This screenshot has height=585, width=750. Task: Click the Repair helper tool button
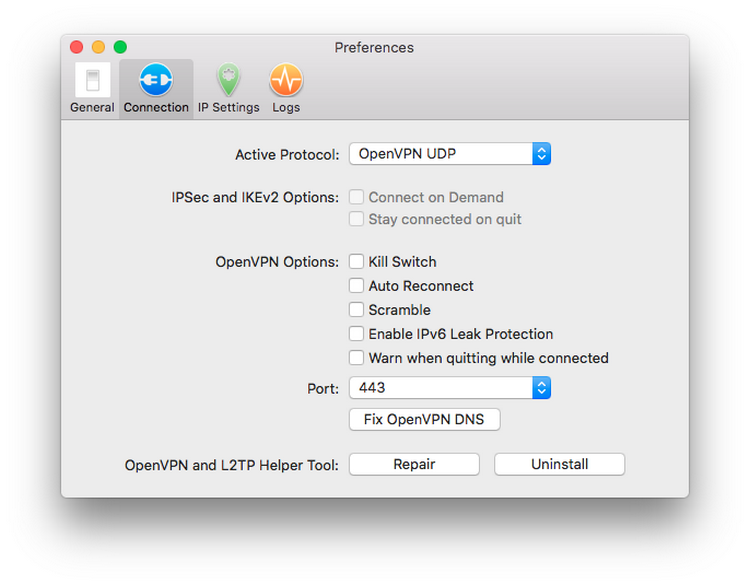[414, 464]
